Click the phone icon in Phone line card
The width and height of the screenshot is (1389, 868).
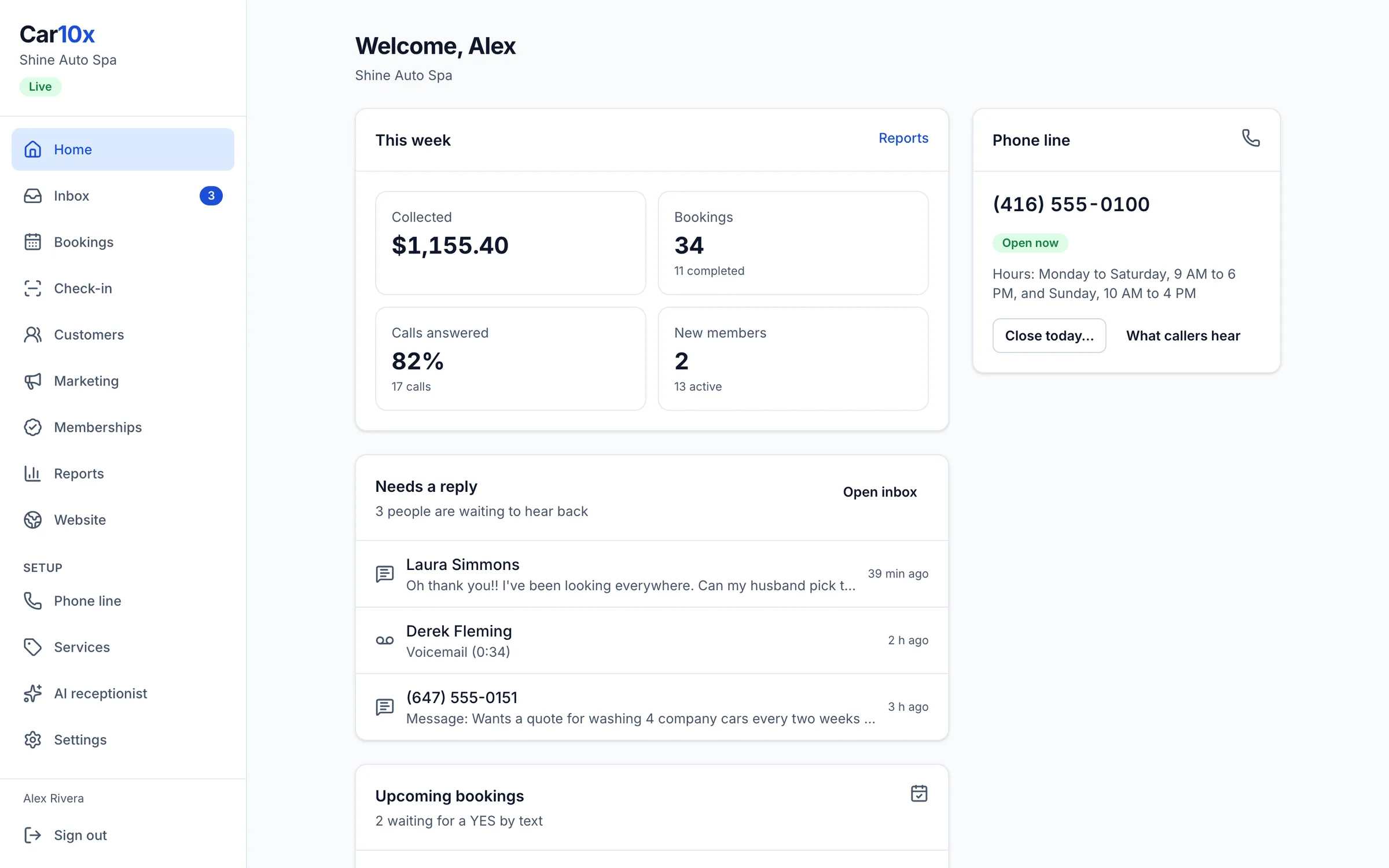[x=1251, y=138]
